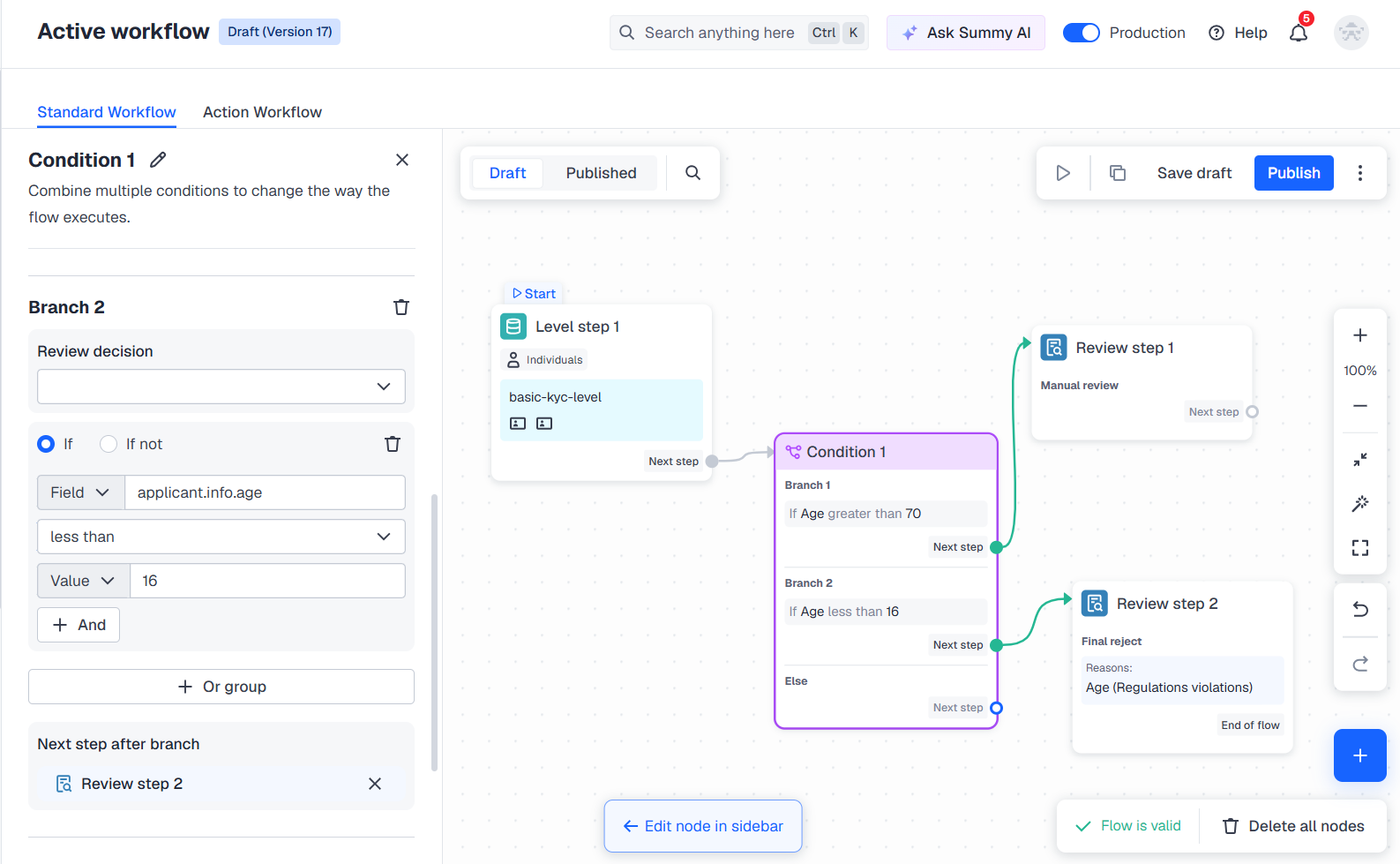Switch to the Draft view
Viewport: 1400px width, 864px height.
pyautogui.click(x=508, y=173)
